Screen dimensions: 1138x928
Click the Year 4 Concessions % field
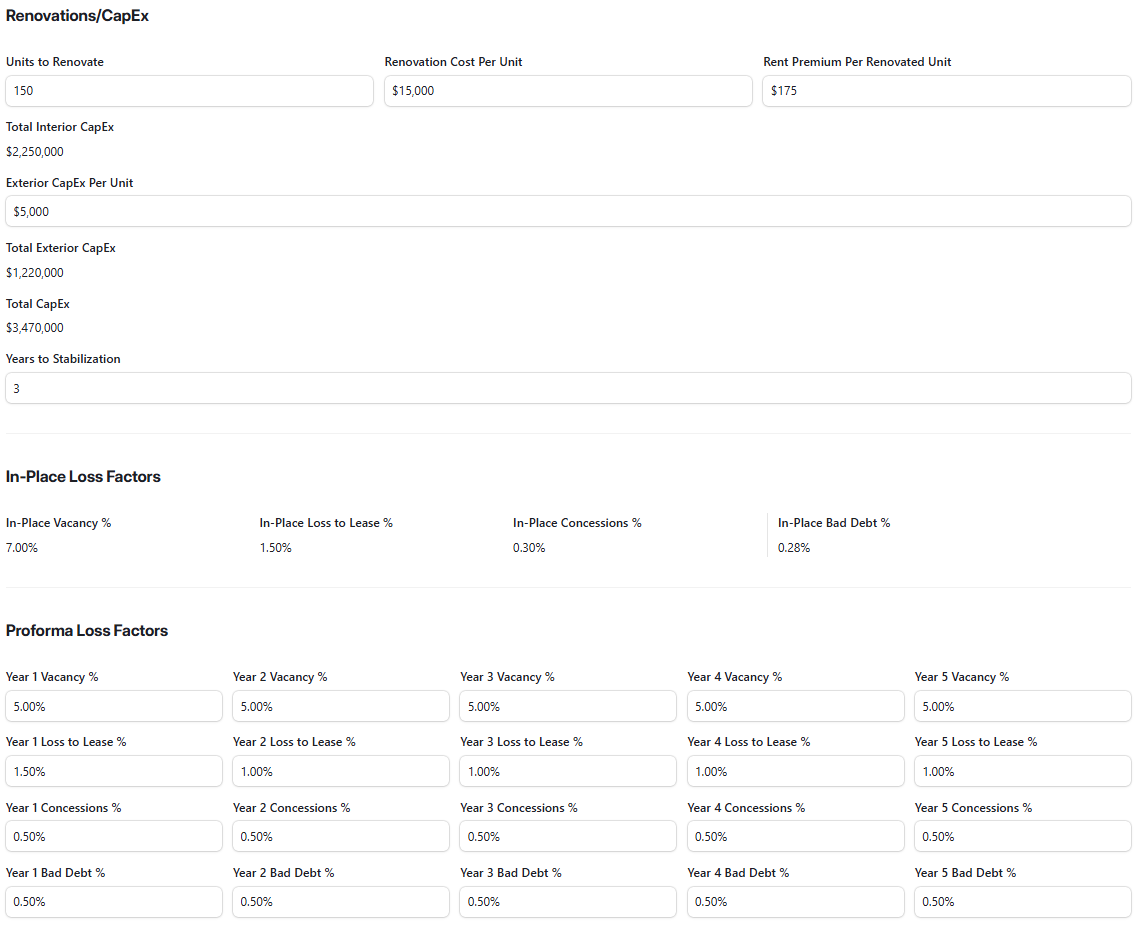795,836
